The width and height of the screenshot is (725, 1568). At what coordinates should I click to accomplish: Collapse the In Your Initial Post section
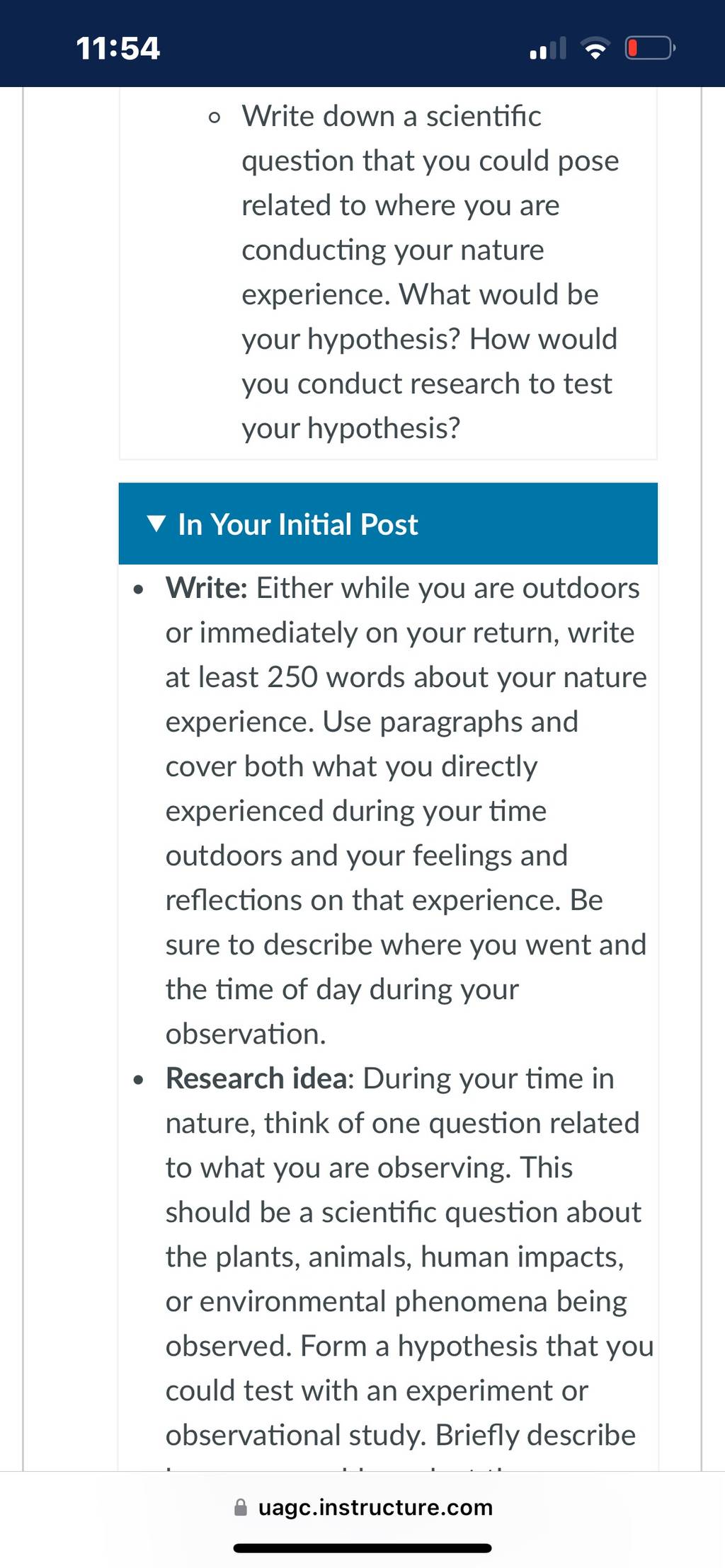[156, 524]
